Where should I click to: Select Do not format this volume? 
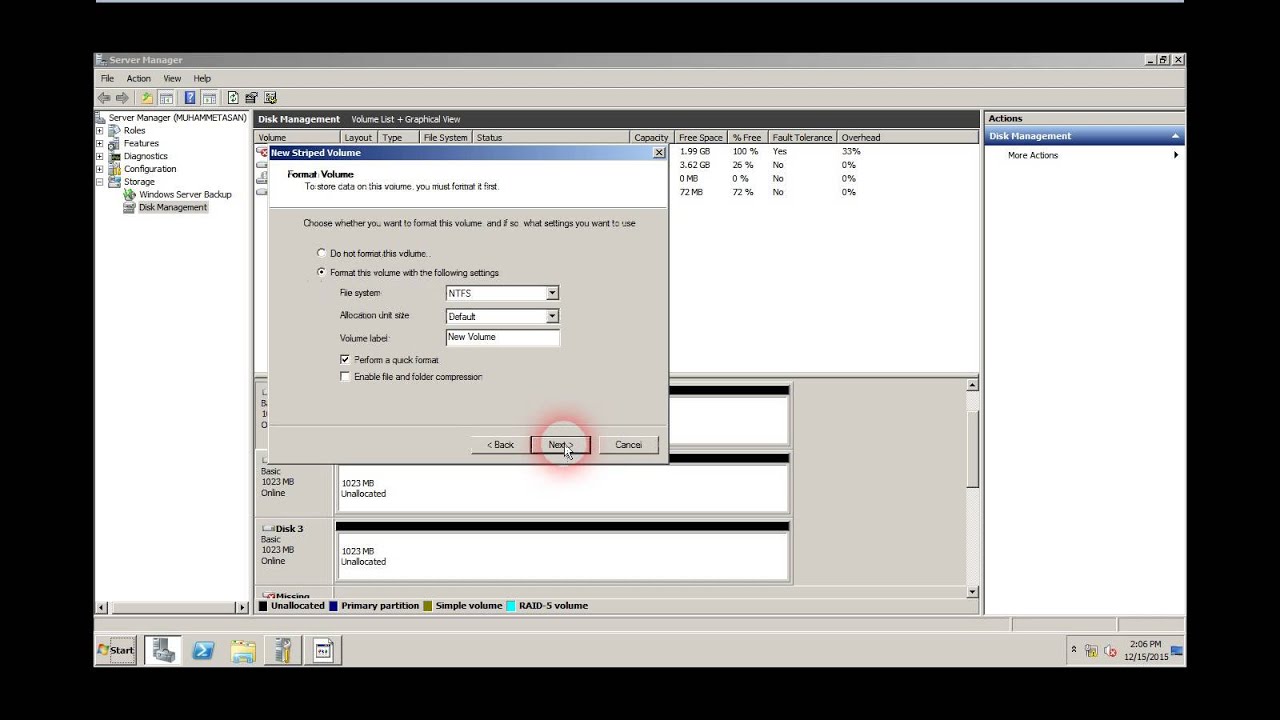tap(321, 254)
